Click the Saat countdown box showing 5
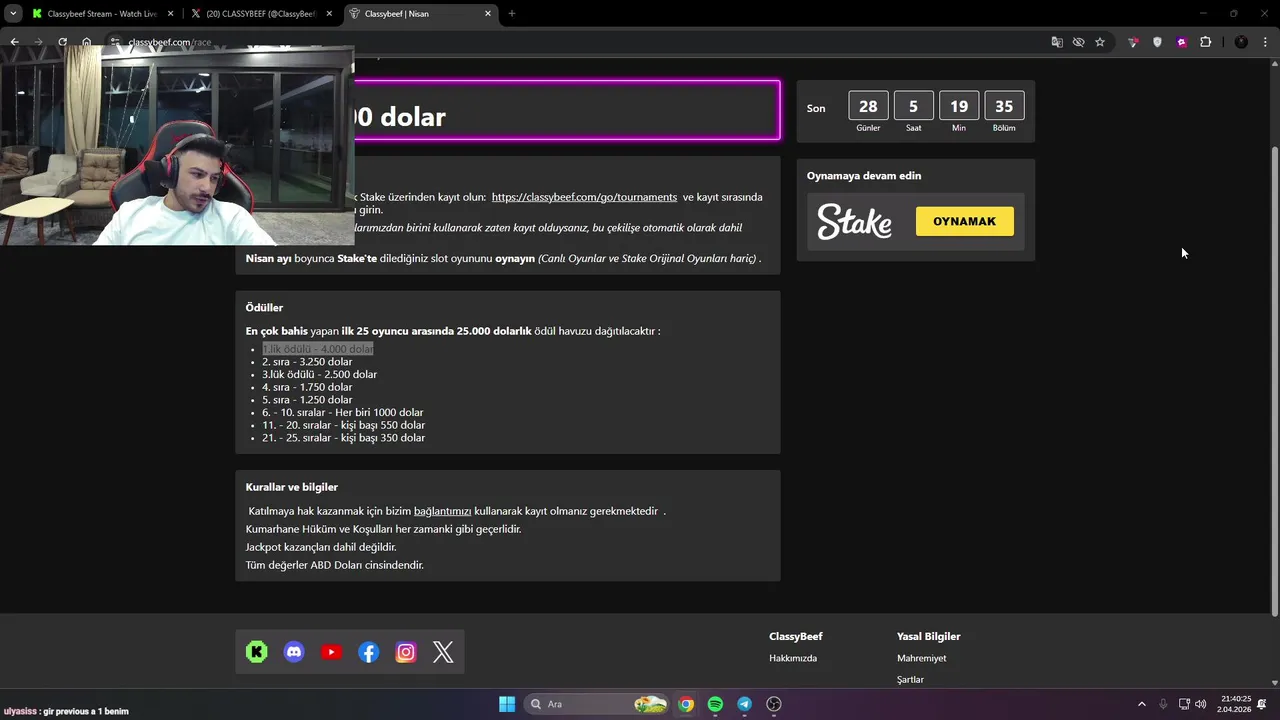This screenshot has height=720, width=1280. click(913, 106)
